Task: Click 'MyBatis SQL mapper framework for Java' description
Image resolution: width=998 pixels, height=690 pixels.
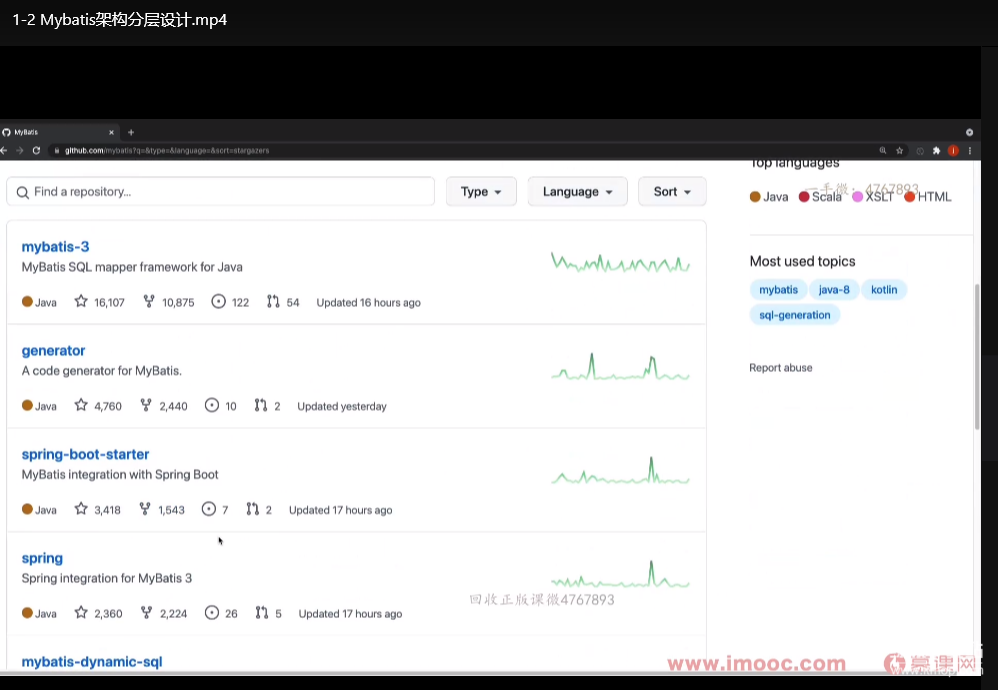Action: point(132,267)
